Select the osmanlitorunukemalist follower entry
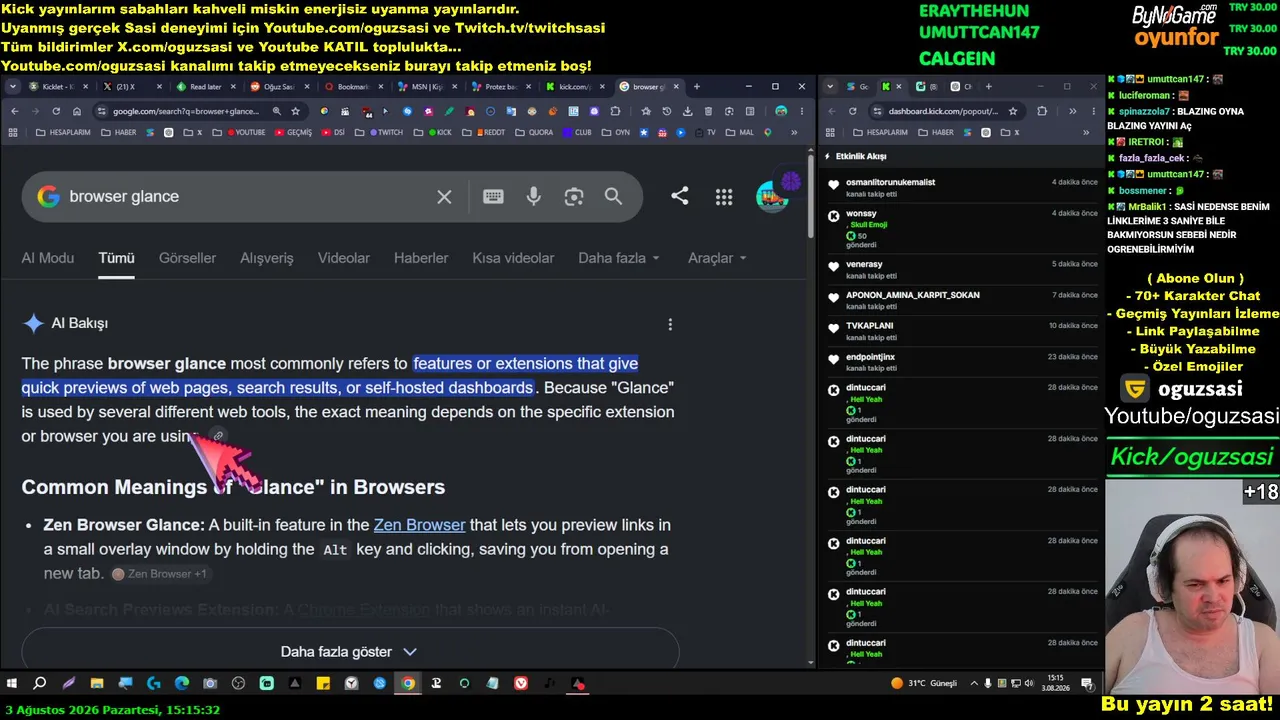Image resolution: width=1280 pixels, height=720 pixels. 963,187
